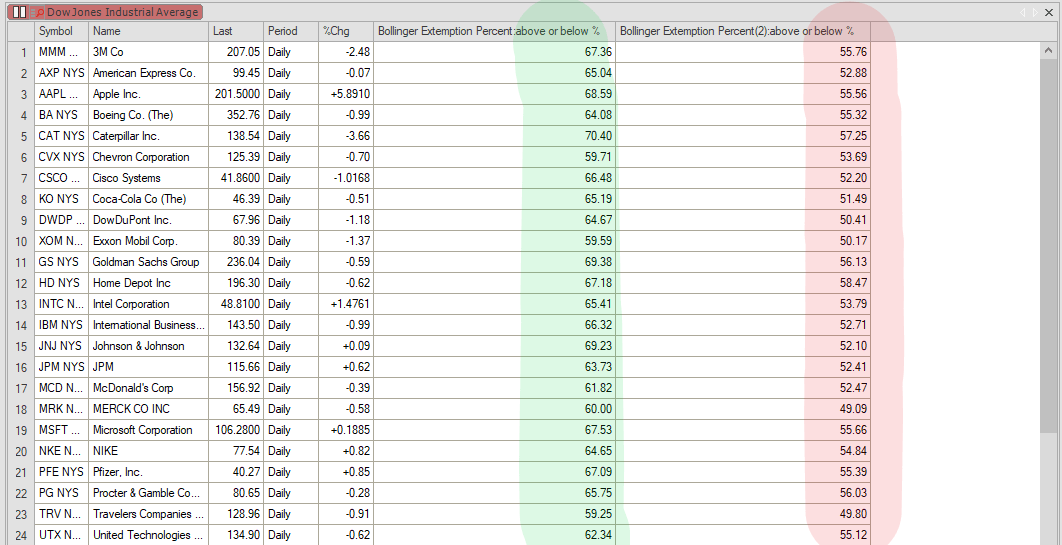Click the Johnson & Johnson name cell

point(148,346)
